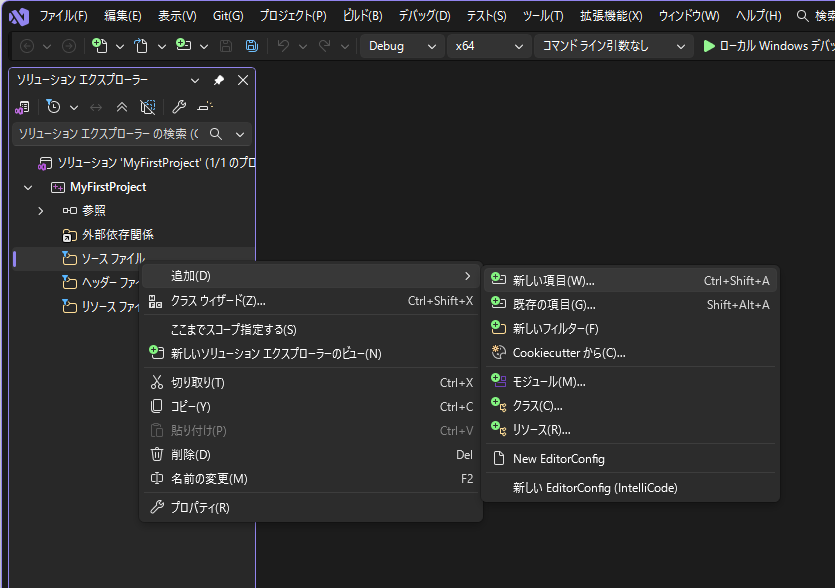Viewport: 835px width, 588px height.
Task: Open the 拡張機能(X) menu
Action: 611,16
